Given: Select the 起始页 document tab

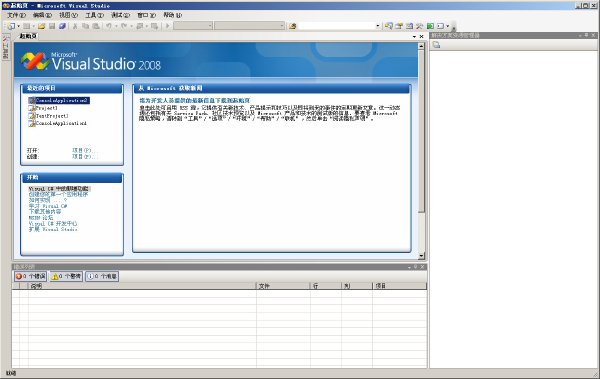Looking at the screenshot, I should point(28,36).
